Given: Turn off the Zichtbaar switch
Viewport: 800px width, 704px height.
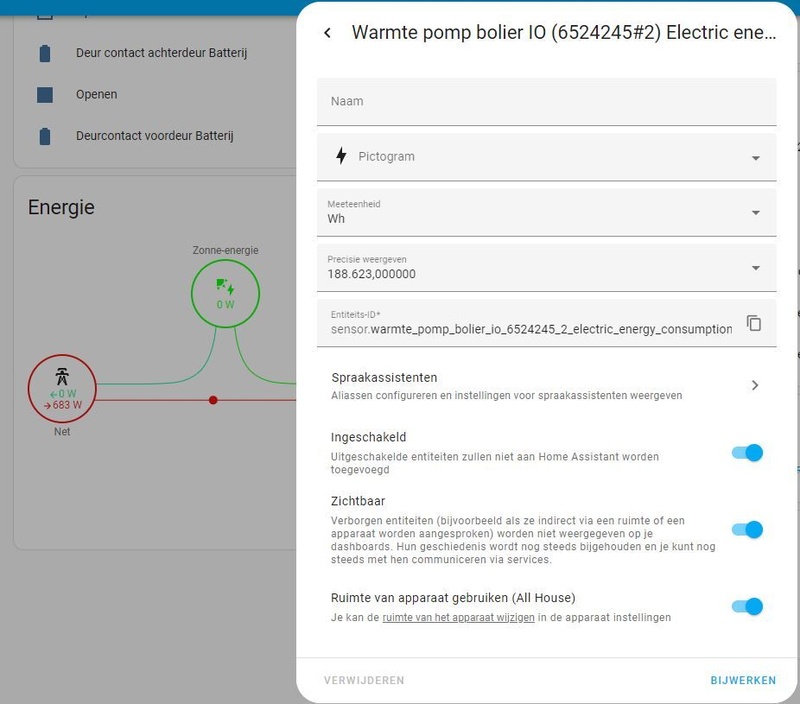Looking at the screenshot, I should [x=747, y=530].
